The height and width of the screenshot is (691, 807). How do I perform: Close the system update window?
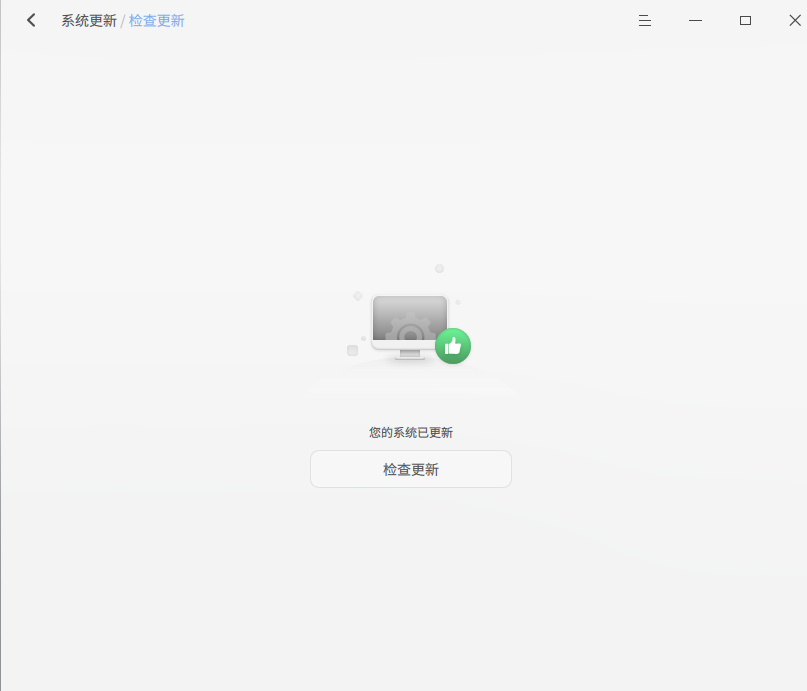coord(795,21)
